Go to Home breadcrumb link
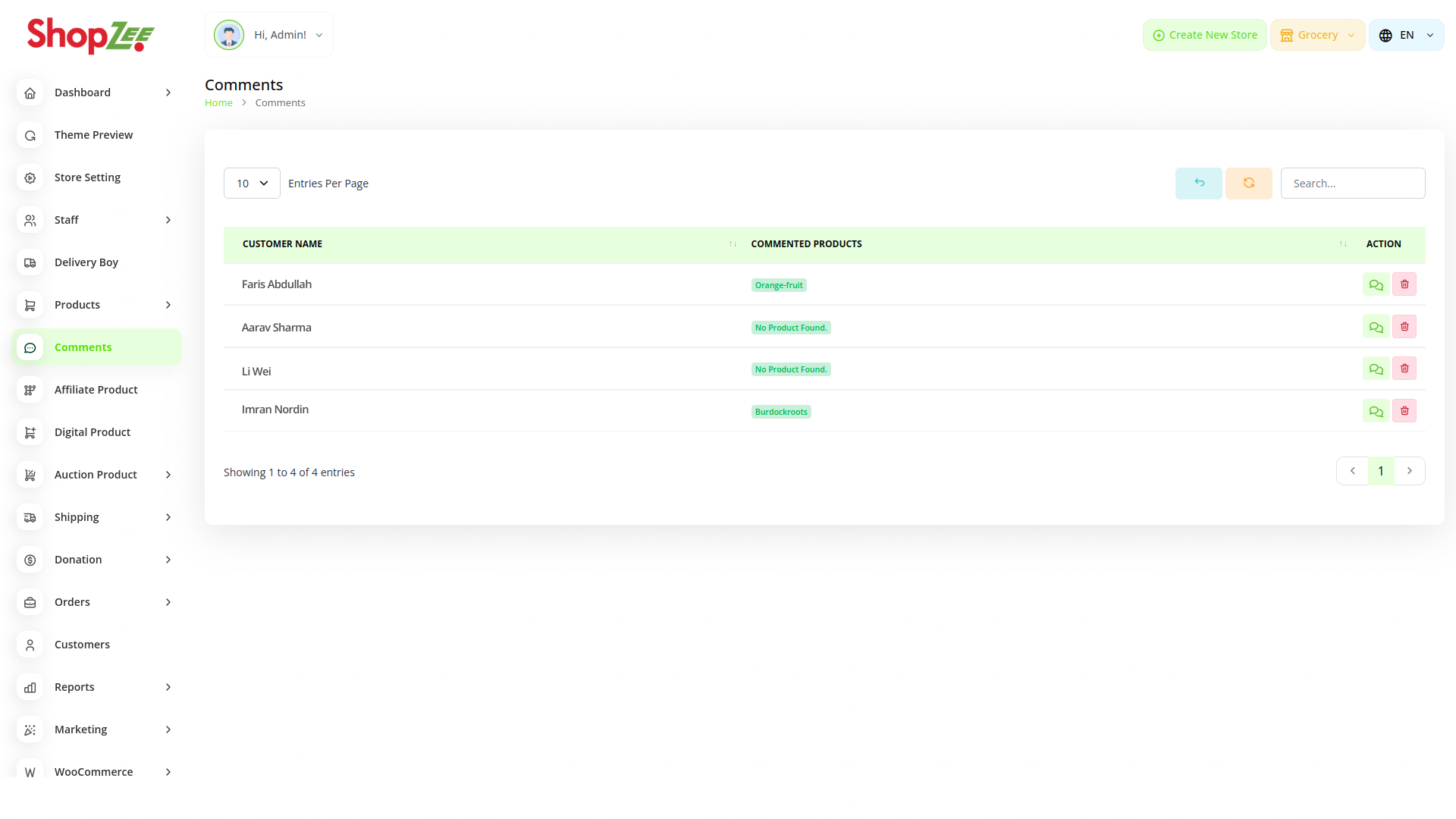The height and width of the screenshot is (819, 1456). click(x=218, y=103)
